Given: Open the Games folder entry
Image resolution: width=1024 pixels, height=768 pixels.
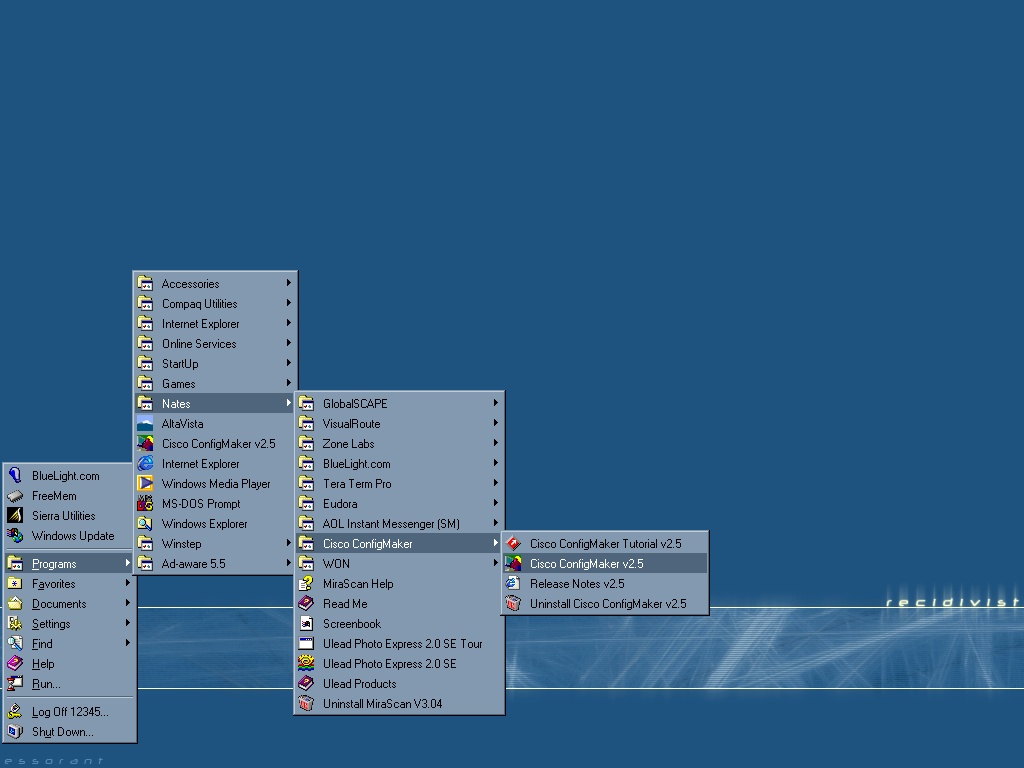Looking at the screenshot, I should (215, 383).
